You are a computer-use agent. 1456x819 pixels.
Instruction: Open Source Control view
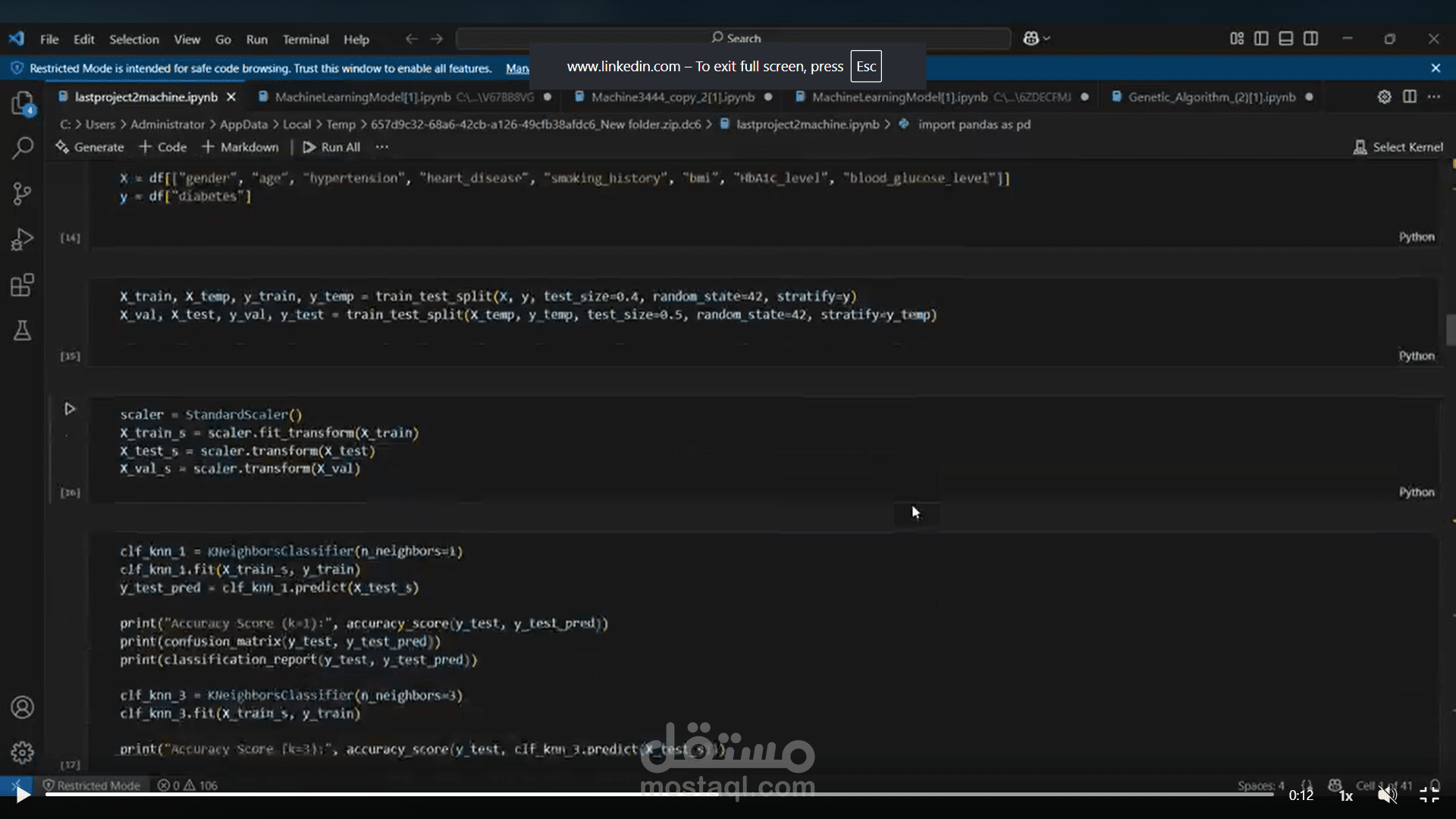coord(23,194)
